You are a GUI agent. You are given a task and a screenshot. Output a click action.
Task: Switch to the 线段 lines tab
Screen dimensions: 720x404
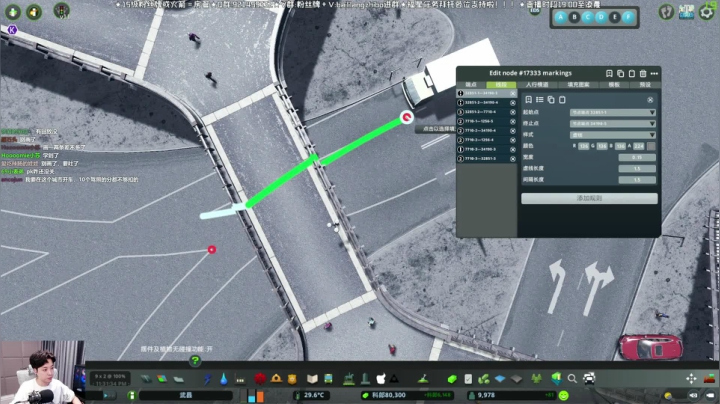(x=501, y=85)
